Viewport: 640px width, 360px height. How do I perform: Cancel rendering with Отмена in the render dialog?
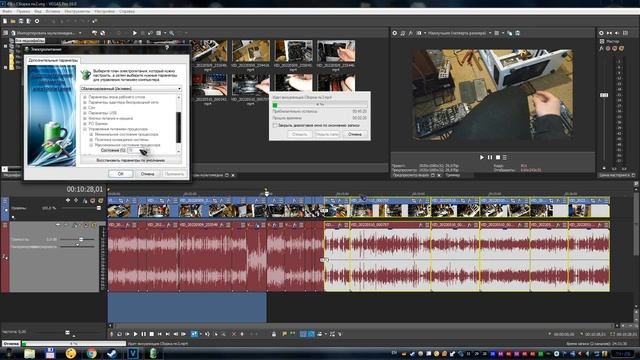tap(355, 134)
